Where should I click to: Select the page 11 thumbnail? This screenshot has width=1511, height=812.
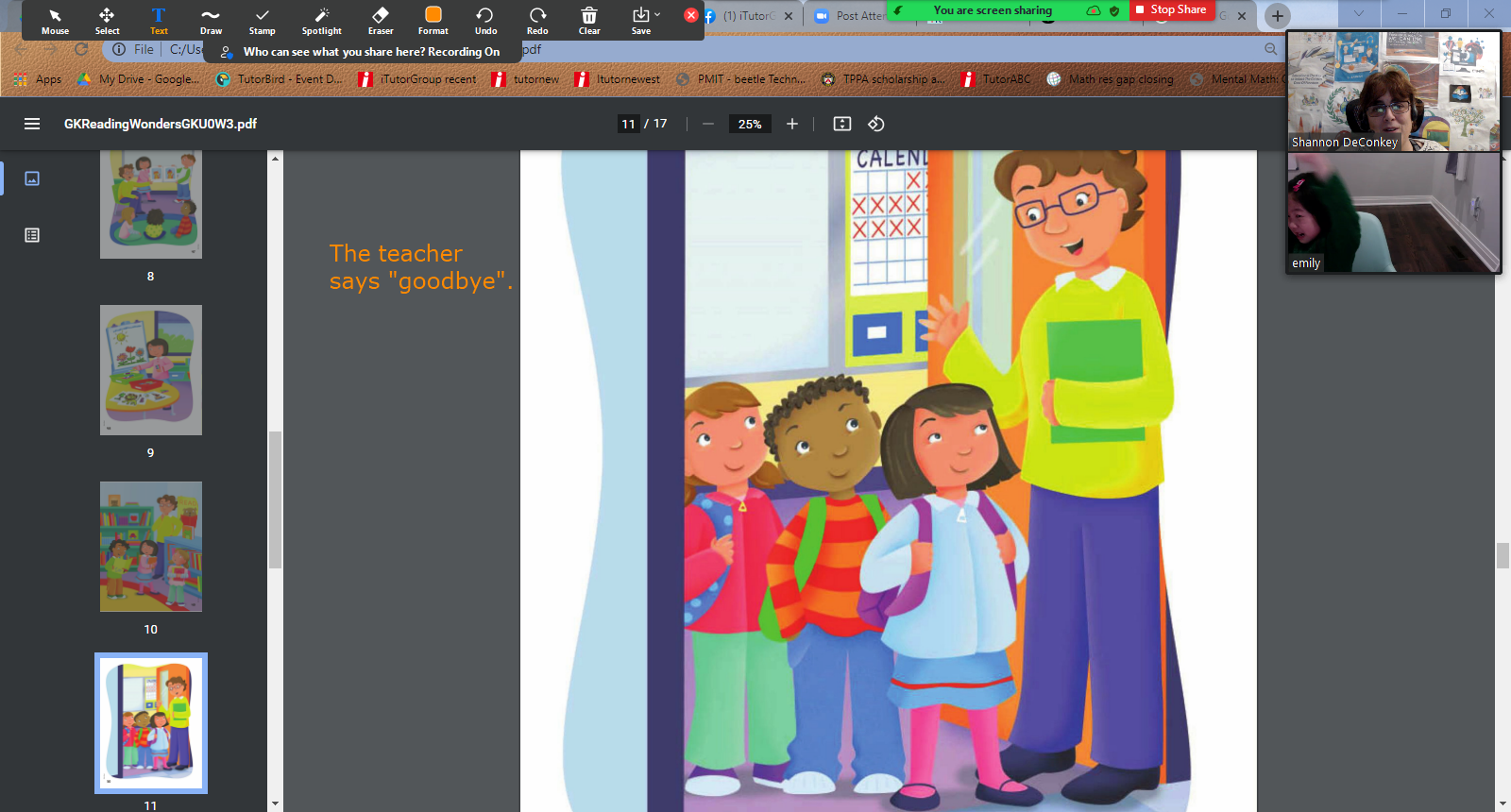coord(151,723)
